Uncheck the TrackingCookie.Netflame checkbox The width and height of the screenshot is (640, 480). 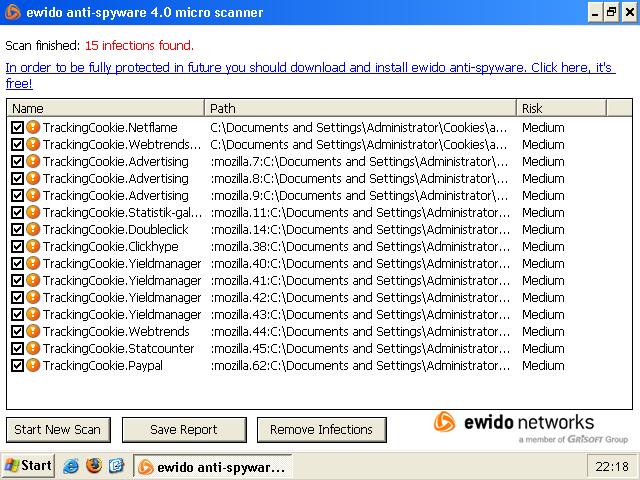(x=17, y=128)
